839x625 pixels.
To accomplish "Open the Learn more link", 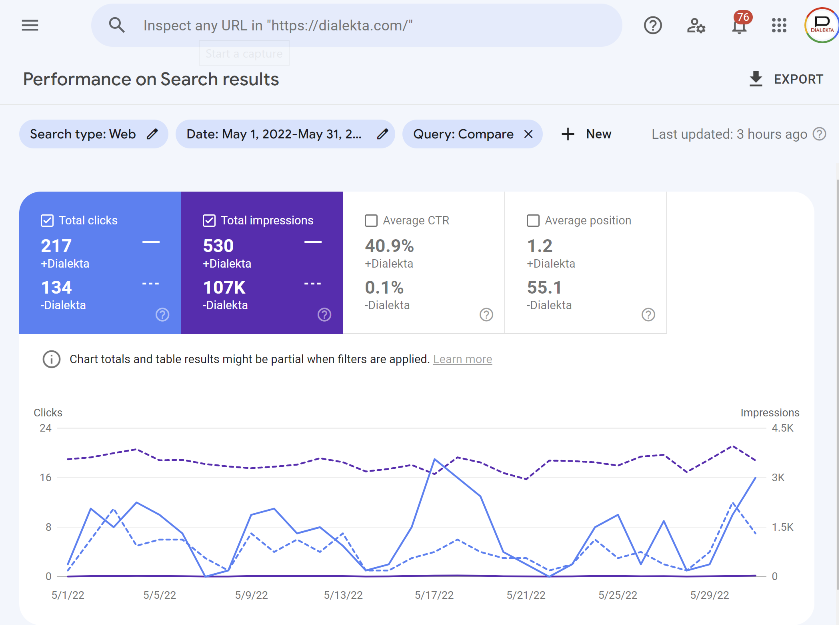I will (462, 359).
